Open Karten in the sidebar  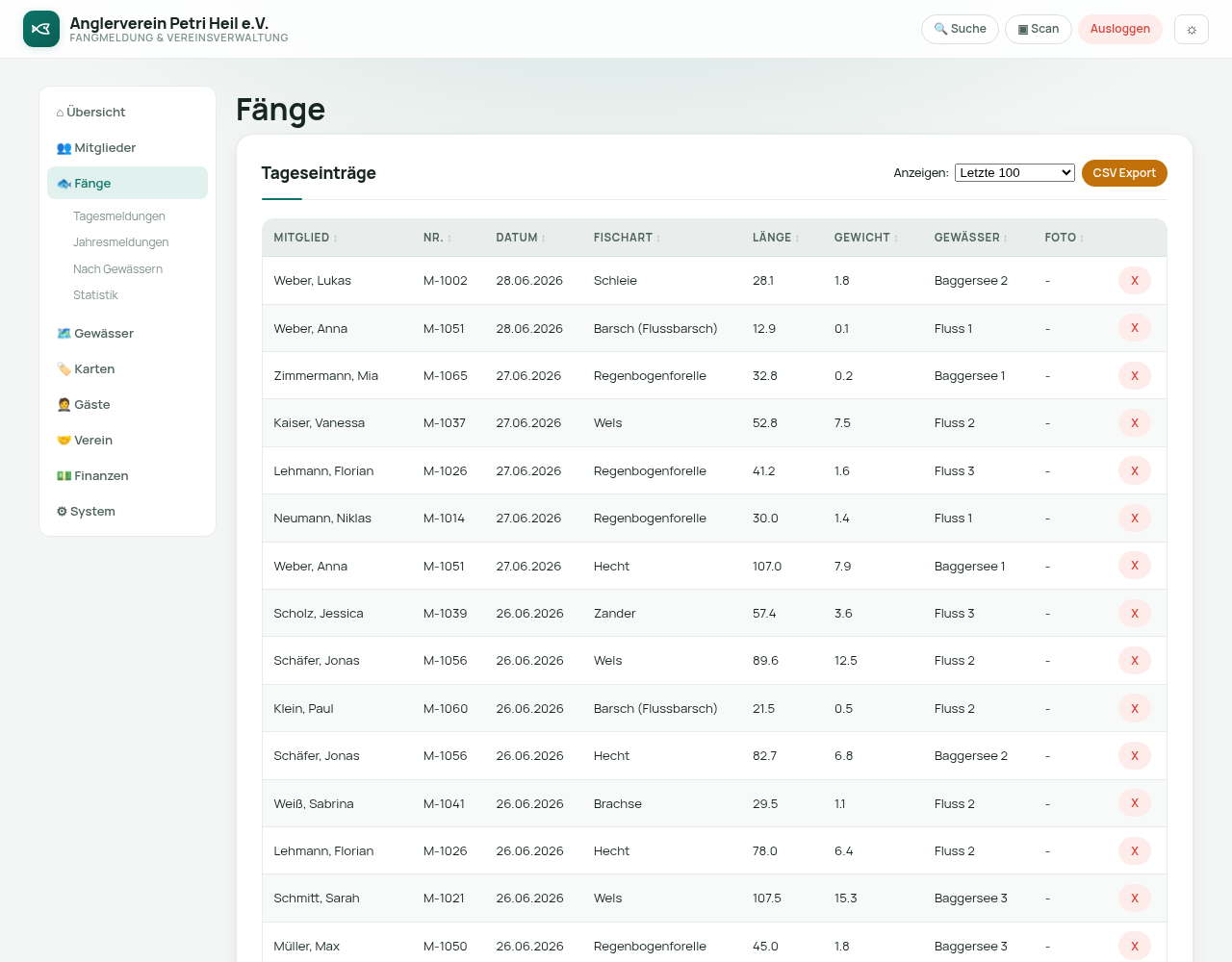point(127,369)
